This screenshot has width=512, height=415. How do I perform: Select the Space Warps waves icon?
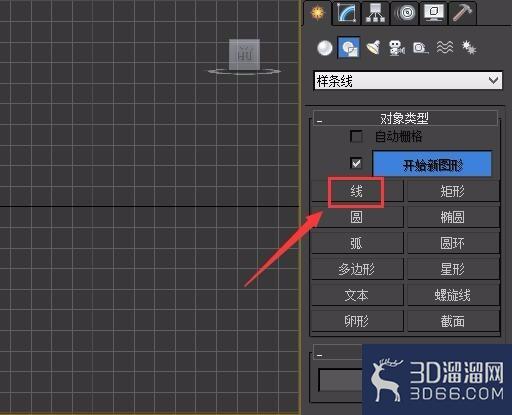point(445,48)
